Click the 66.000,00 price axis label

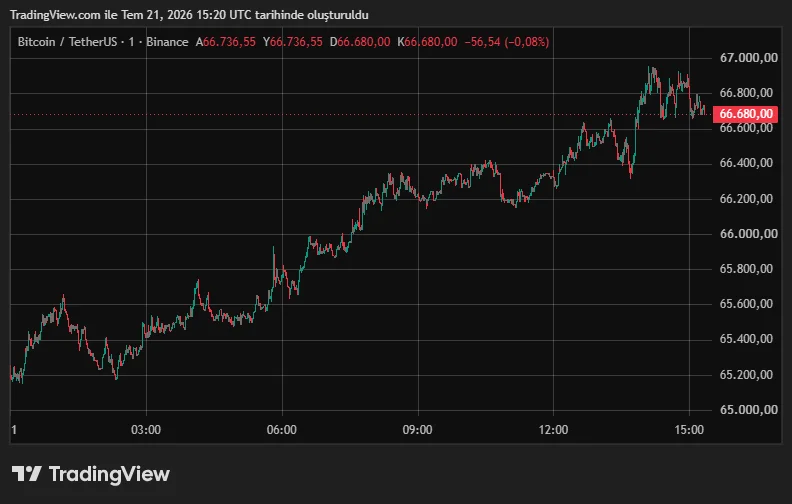click(749, 234)
